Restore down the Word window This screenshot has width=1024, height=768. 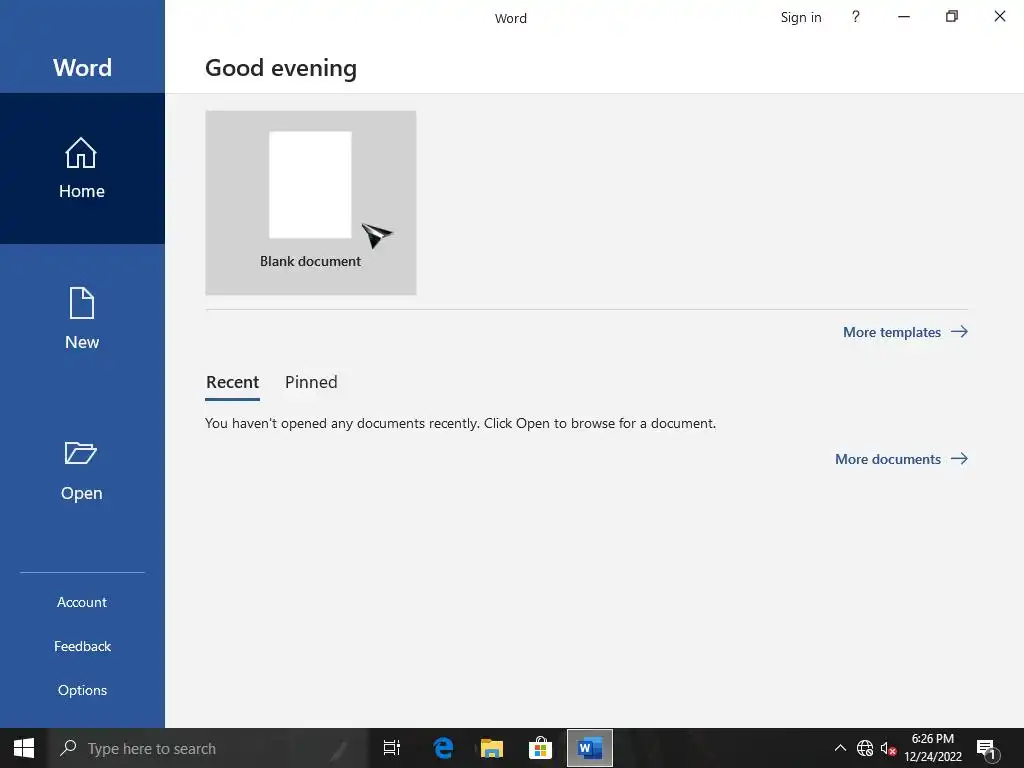952,17
